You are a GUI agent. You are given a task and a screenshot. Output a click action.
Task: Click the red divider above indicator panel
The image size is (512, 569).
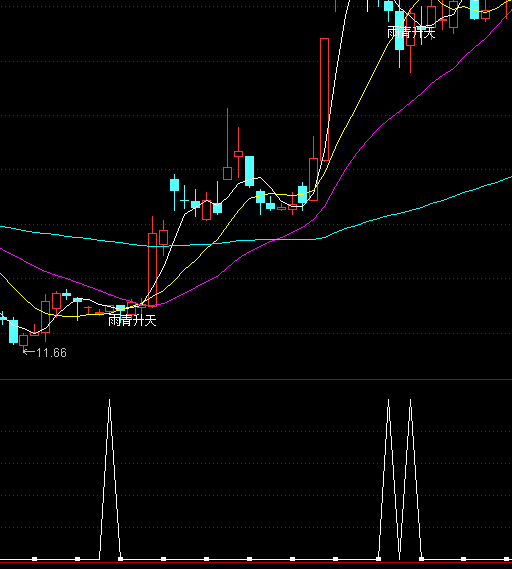click(256, 380)
